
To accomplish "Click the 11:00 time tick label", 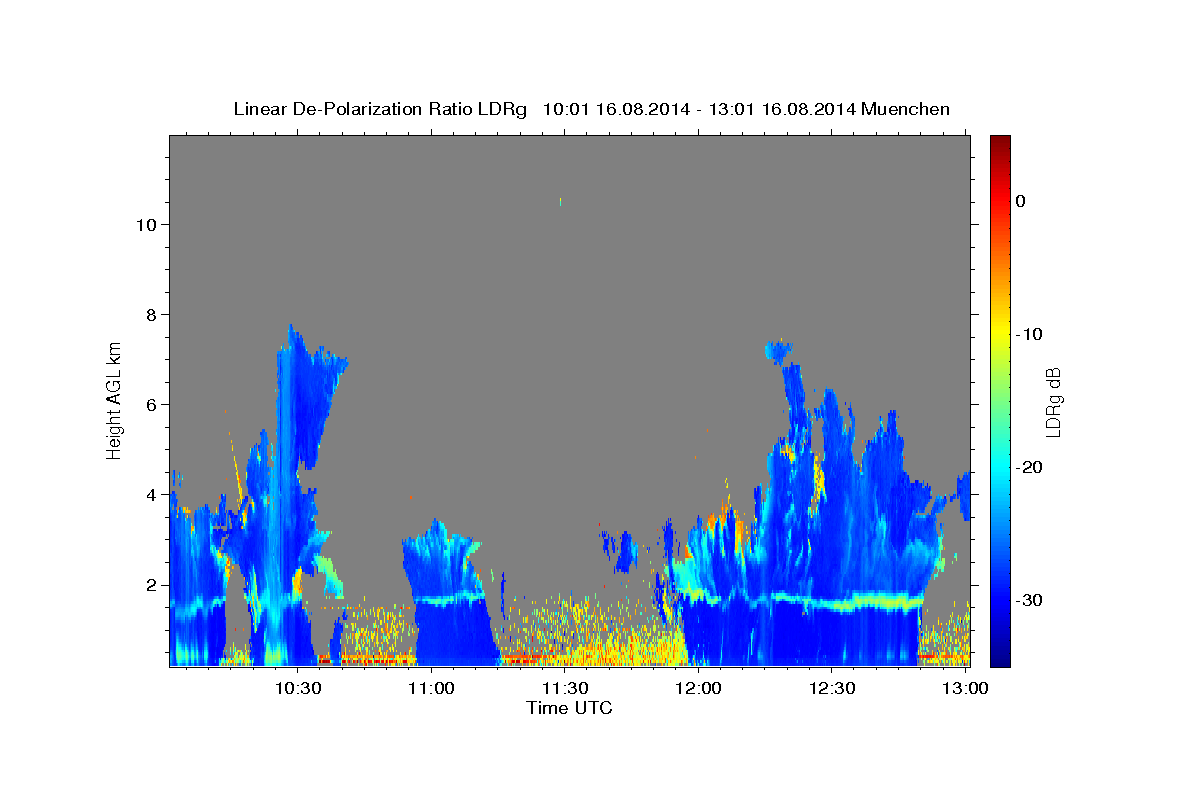I will [x=431, y=688].
